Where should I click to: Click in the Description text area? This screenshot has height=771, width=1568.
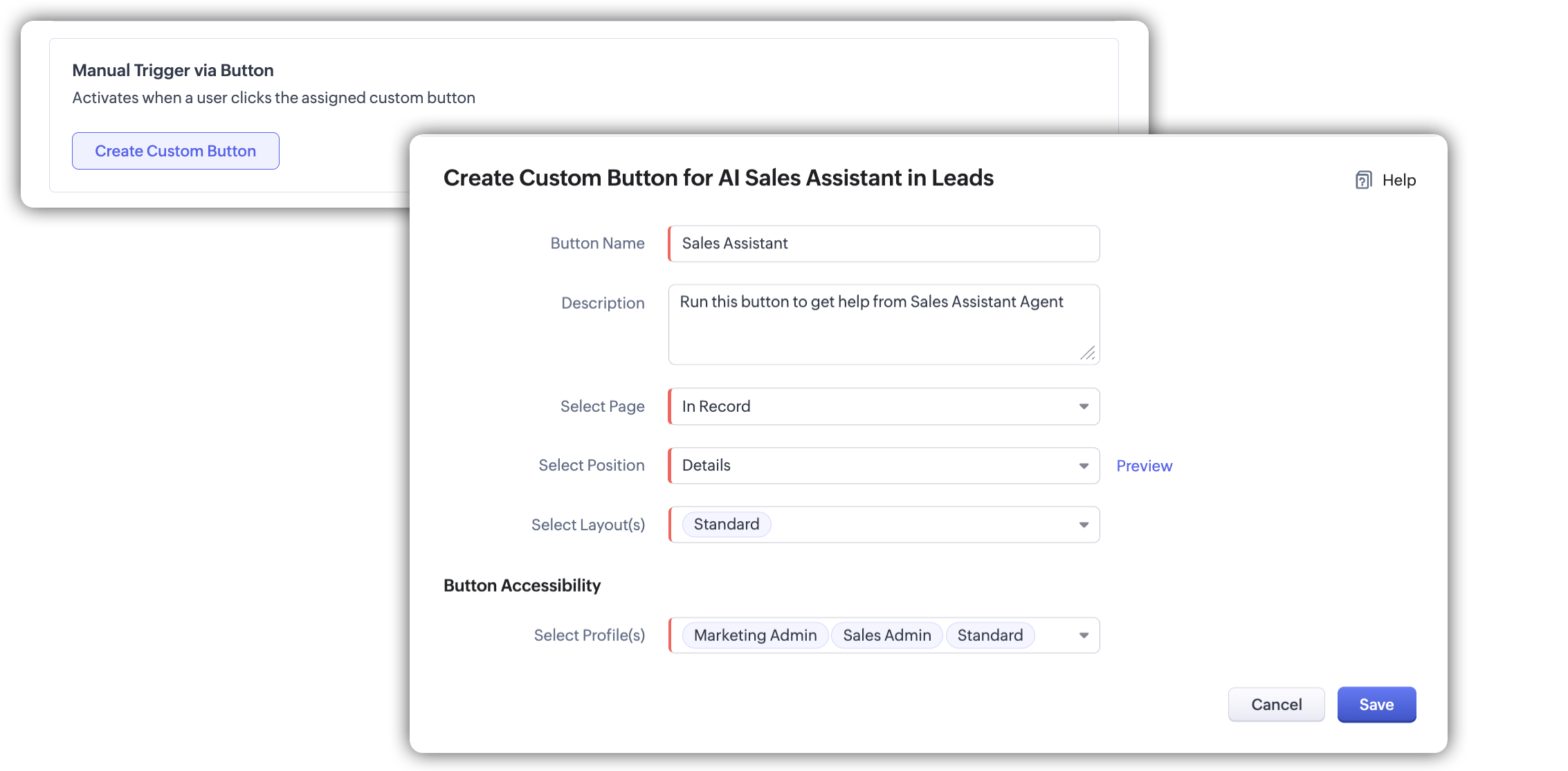coord(884,325)
